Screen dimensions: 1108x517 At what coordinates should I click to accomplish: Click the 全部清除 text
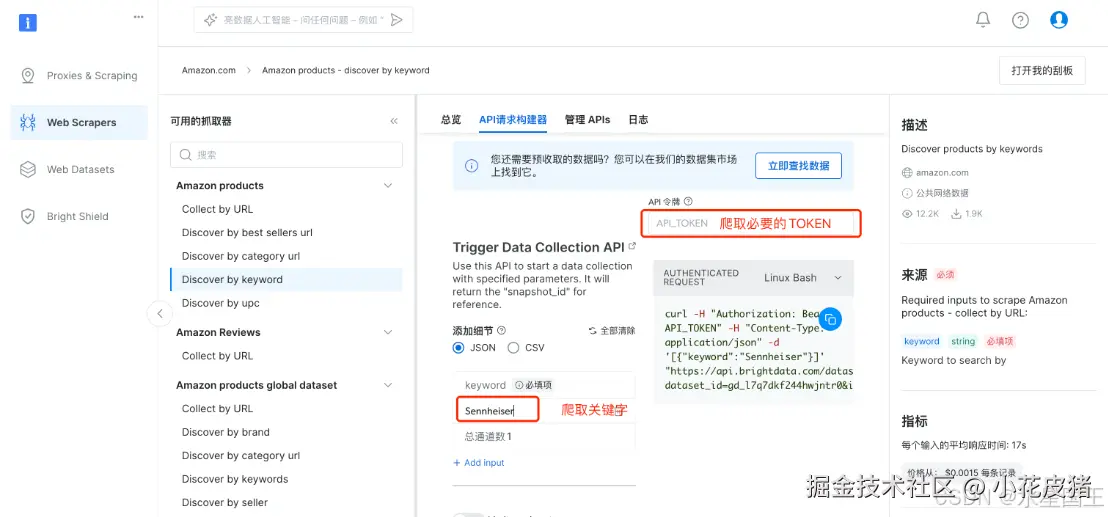(618, 331)
